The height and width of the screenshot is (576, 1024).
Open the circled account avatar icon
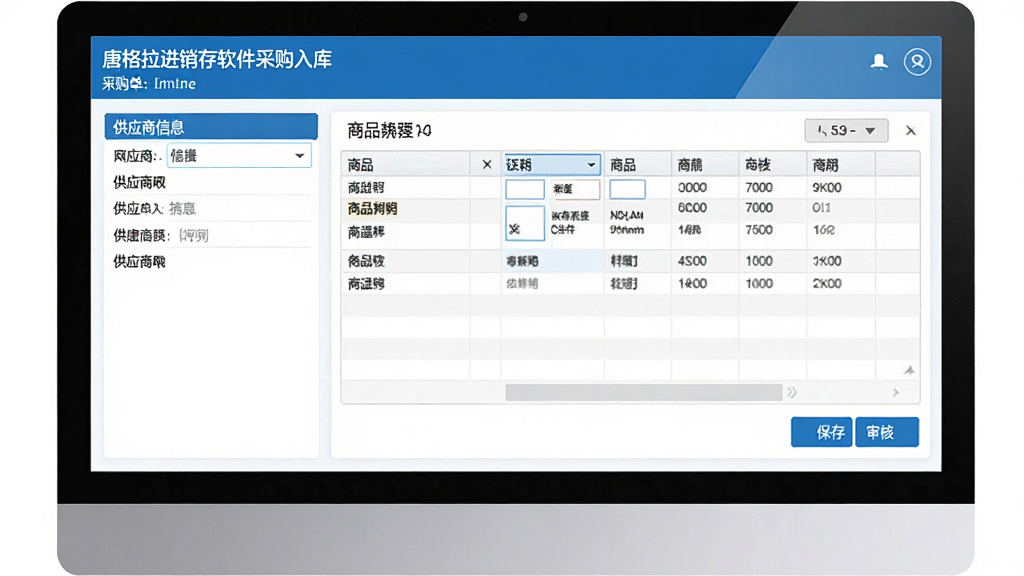[917, 61]
